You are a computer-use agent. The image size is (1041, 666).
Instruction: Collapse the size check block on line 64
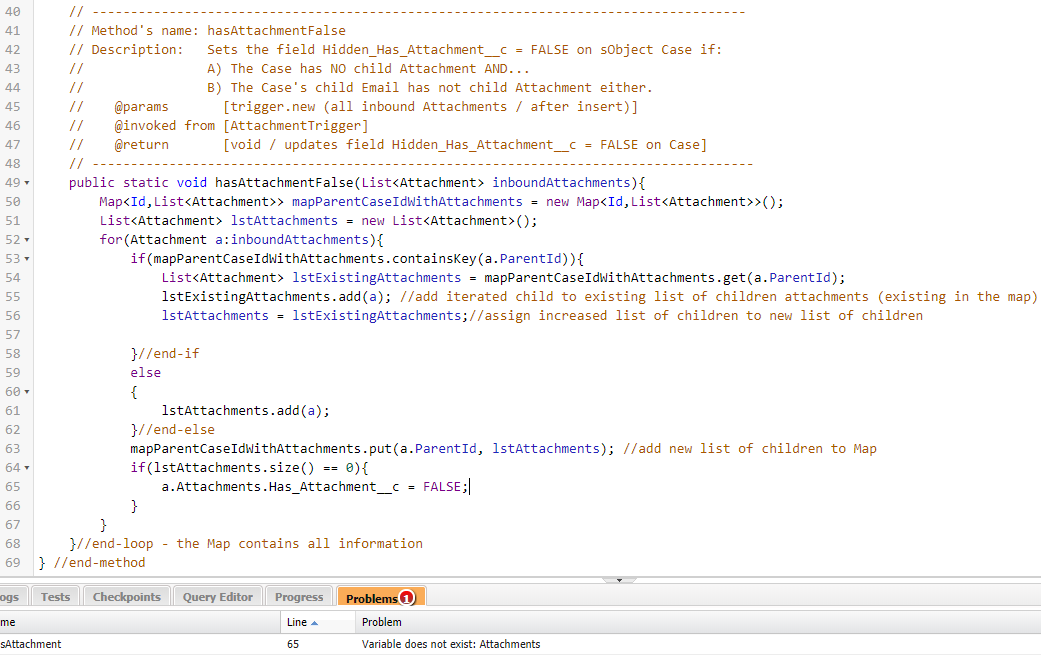click(x=26, y=468)
